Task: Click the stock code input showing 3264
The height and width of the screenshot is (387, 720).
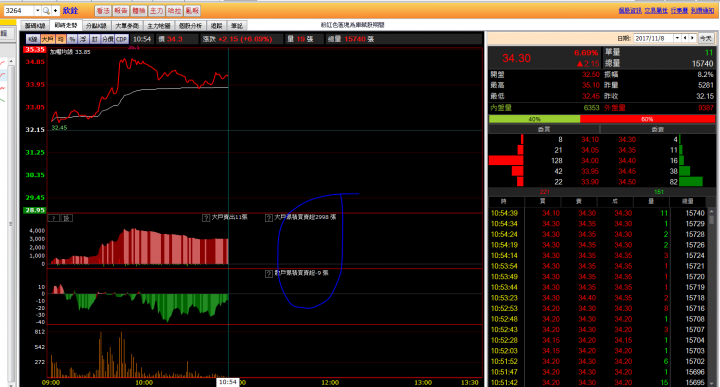Action: pos(19,11)
